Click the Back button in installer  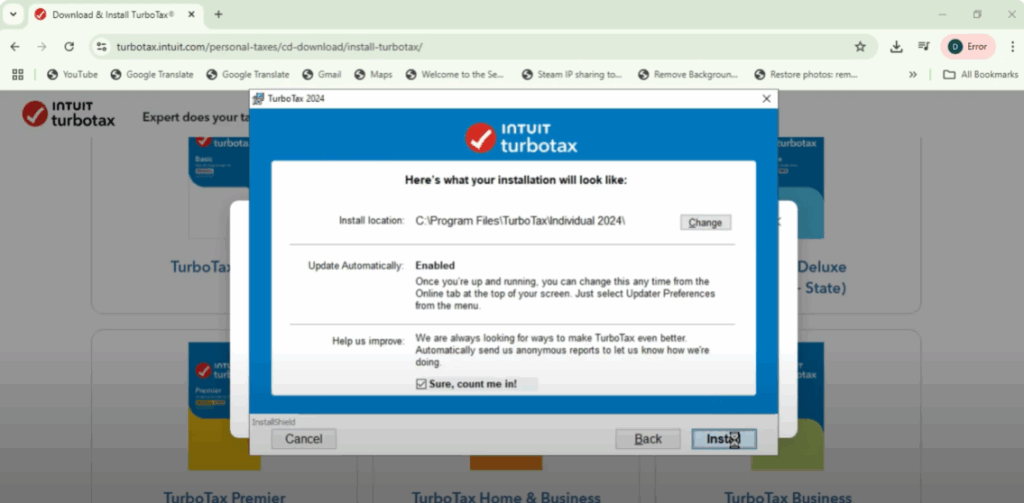click(x=648, y=439)
